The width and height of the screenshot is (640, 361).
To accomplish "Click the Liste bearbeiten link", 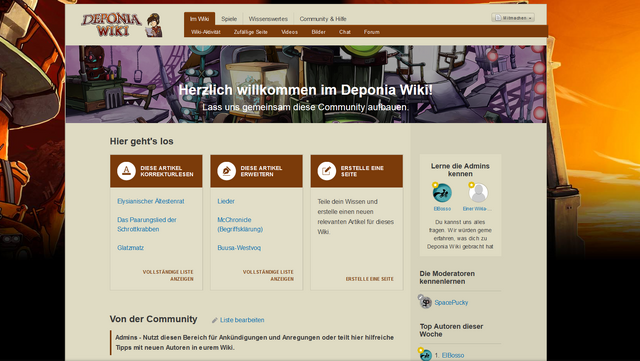I will click(242, 320).
